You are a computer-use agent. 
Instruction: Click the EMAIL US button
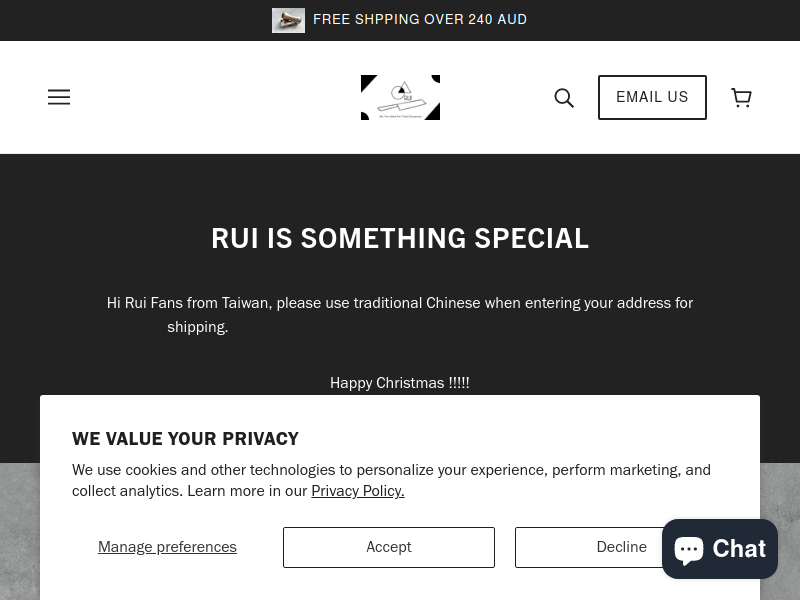tap(652, 97)
